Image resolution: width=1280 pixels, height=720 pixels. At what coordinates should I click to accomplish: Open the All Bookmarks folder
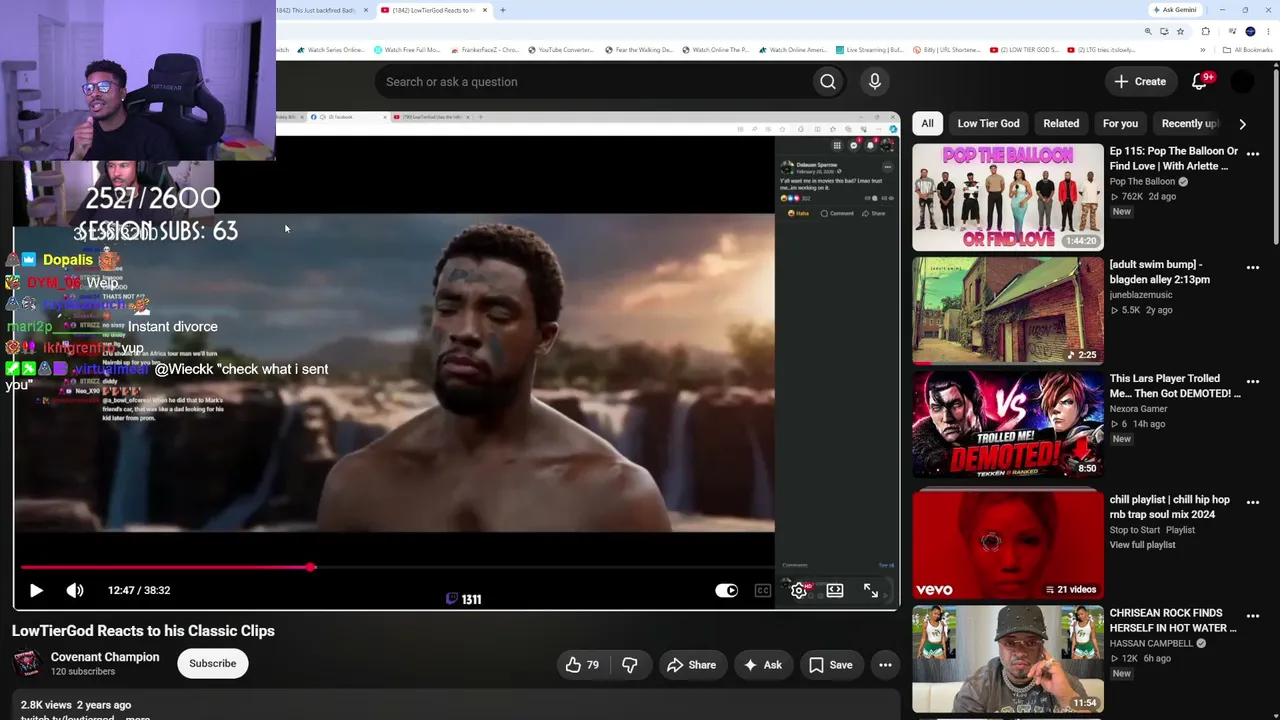1249,50
